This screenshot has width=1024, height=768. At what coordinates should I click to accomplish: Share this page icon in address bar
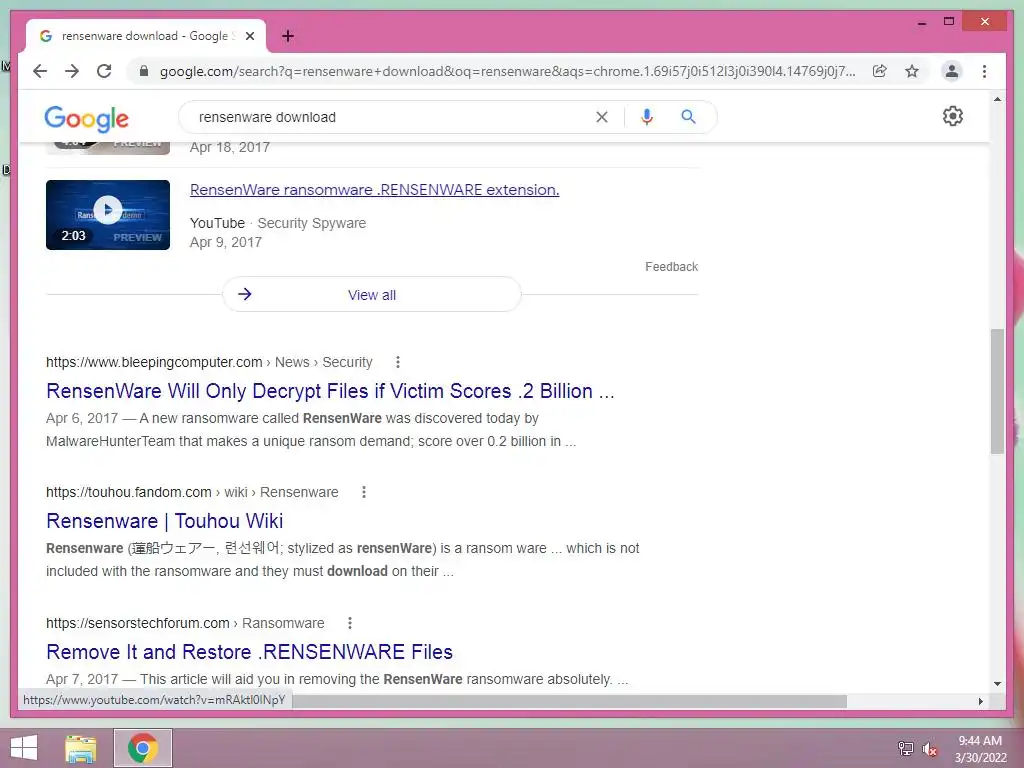point(880,71)
